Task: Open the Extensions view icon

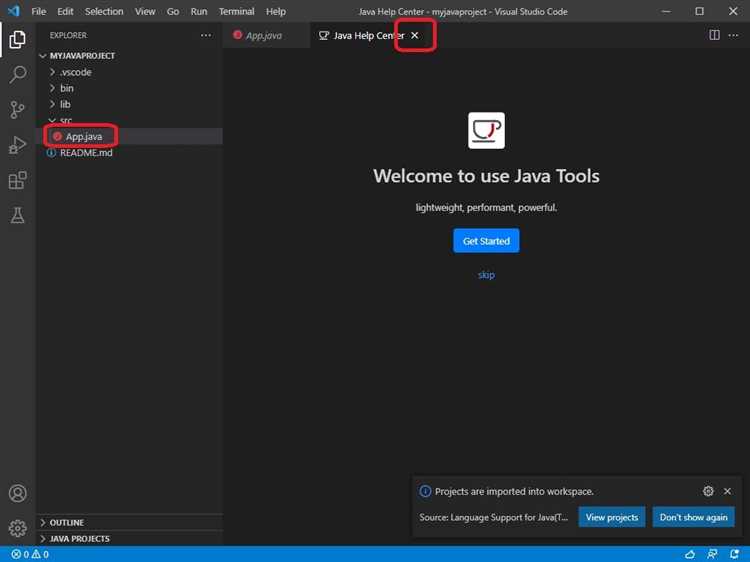Action: pos(17,180)
